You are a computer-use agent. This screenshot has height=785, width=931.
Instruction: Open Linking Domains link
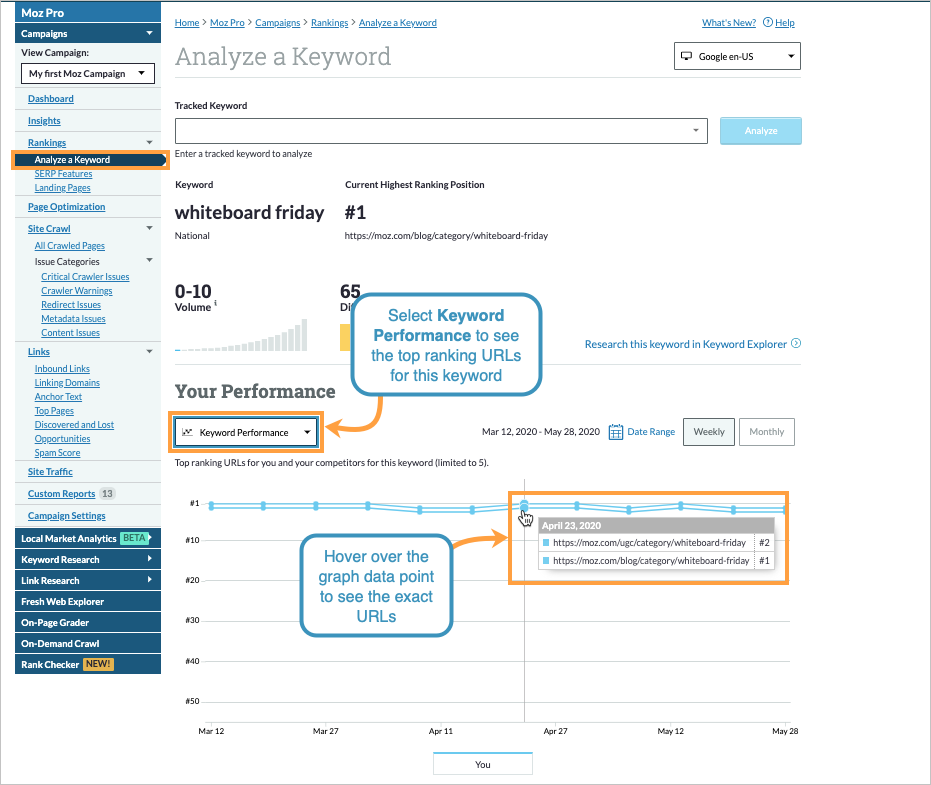pos(67,382)
